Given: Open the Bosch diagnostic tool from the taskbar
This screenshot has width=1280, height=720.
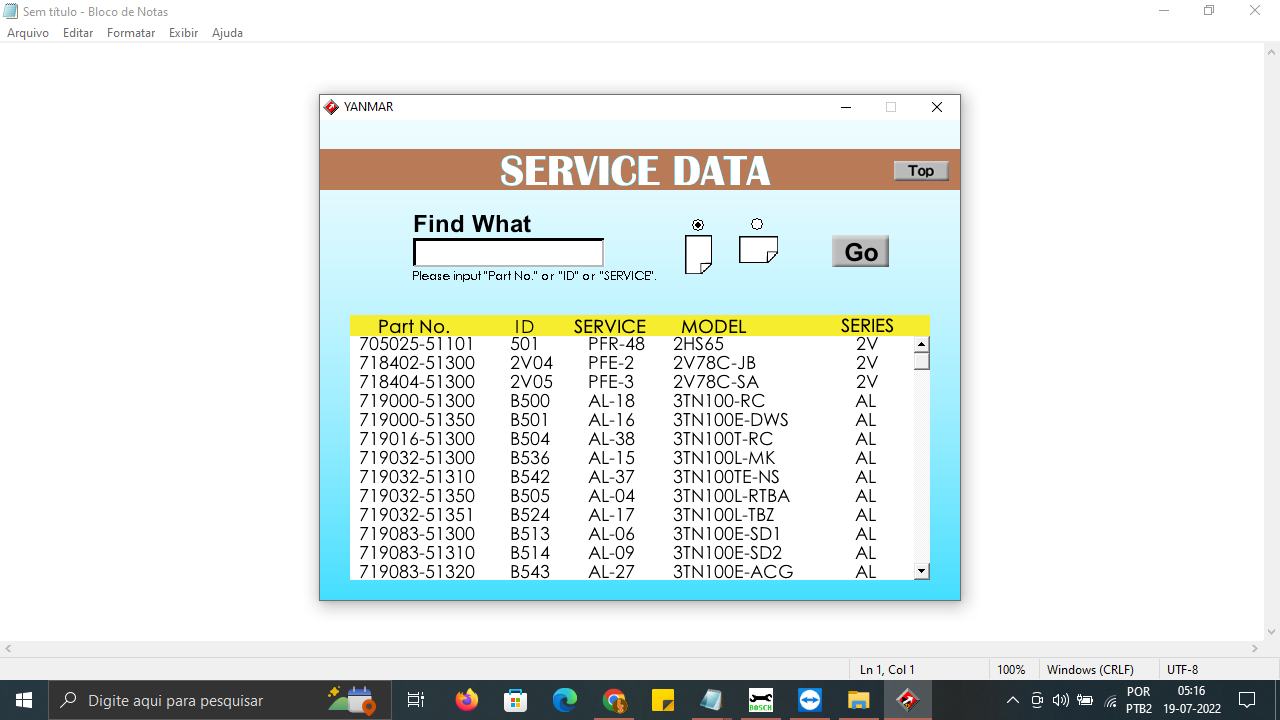Looking at the screenshot, I should click(x=761, y=699).
